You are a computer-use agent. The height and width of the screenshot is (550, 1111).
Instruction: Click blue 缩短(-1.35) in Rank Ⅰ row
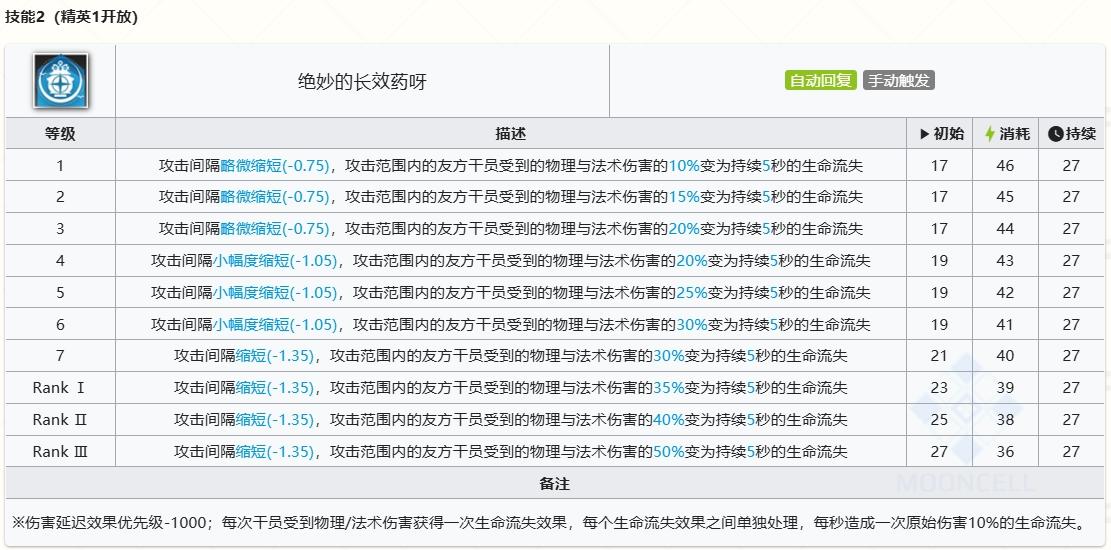275,388
